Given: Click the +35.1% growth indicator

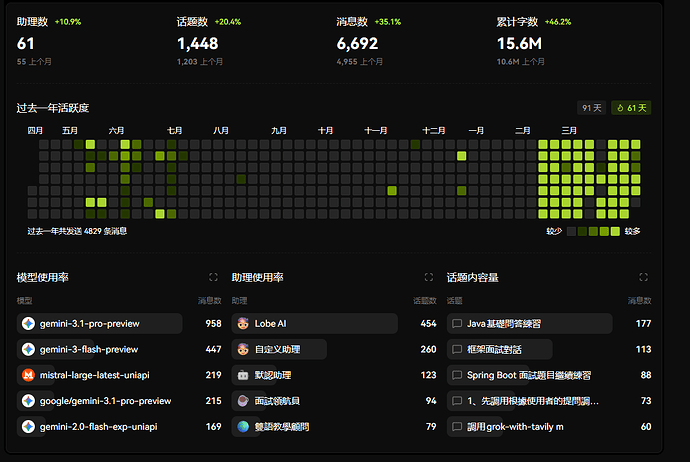Looking at the screenshot, I should (388, 22).
